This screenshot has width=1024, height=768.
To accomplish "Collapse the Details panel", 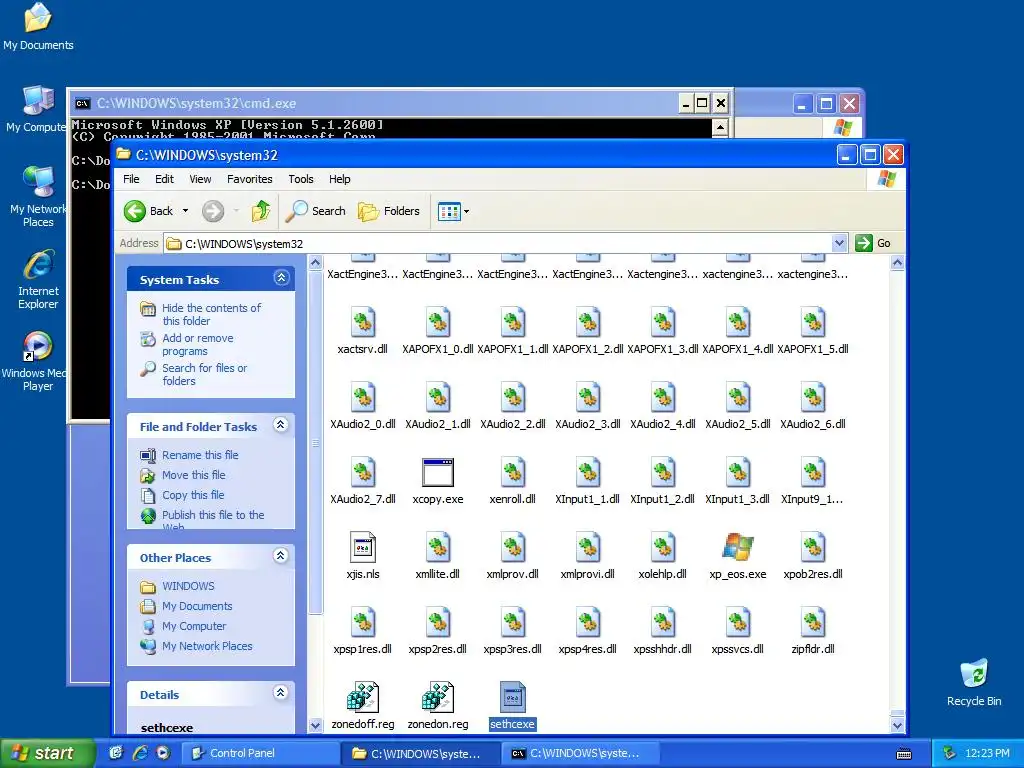I will [281, 694].
